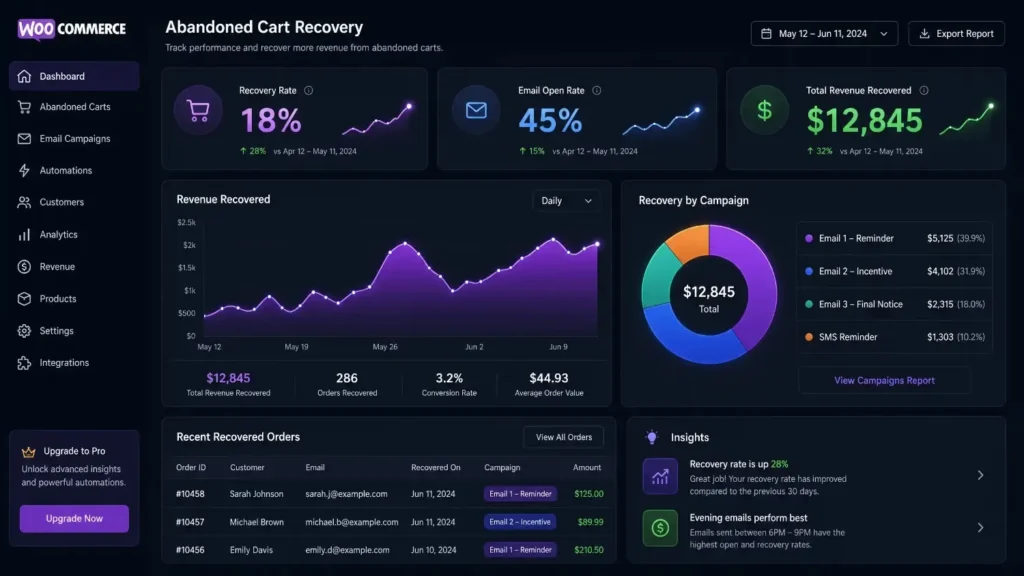Click the $44.93 Average Order Value stat

[549, 384]
